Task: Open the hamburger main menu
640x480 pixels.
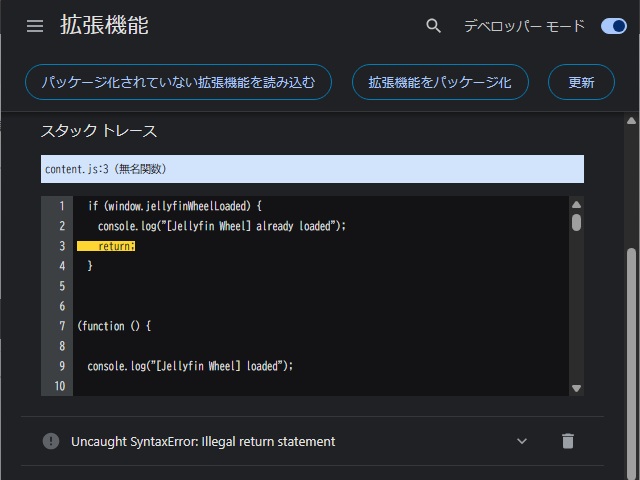Action: [x=35, y=26]
